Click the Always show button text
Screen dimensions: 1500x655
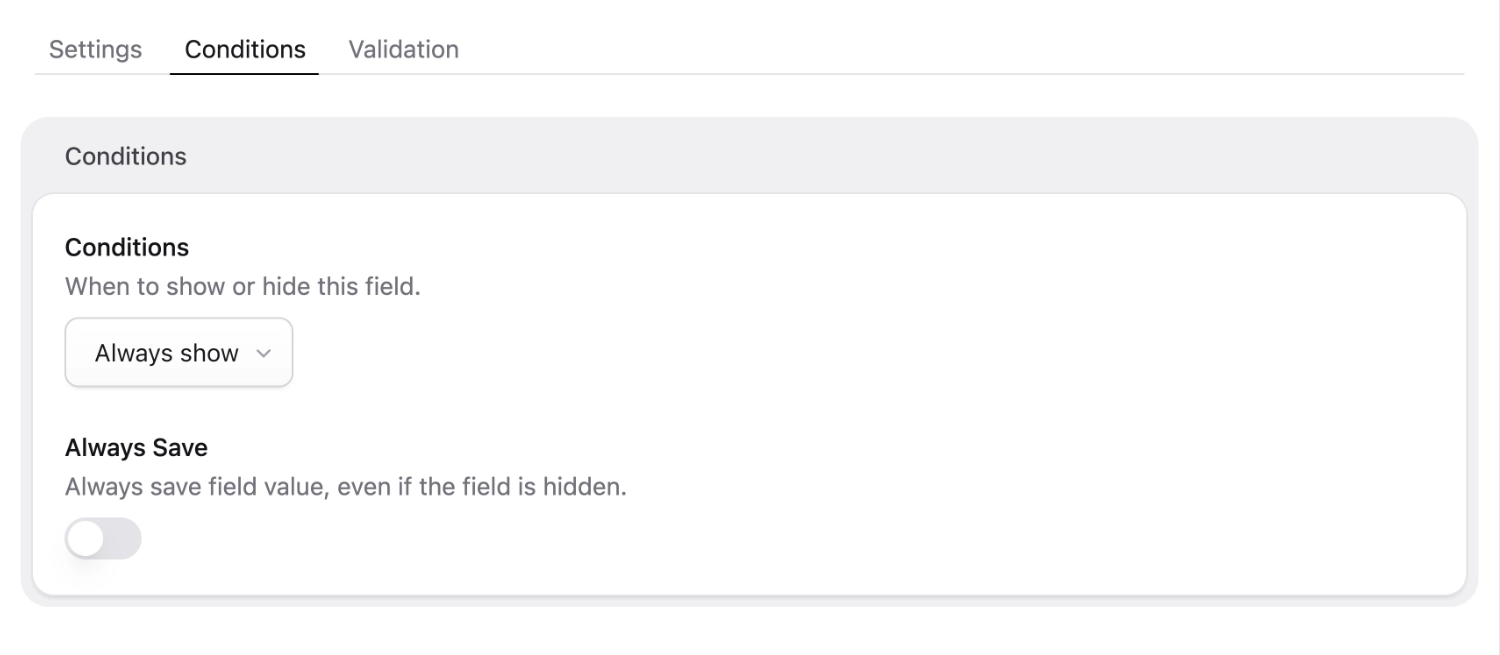point(165,352)
